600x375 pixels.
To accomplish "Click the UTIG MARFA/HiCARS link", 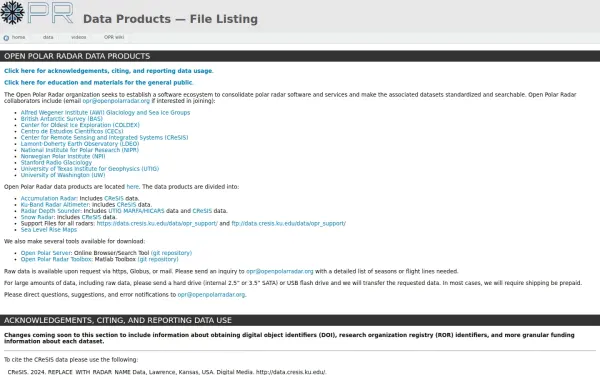I will pos(136,211).
